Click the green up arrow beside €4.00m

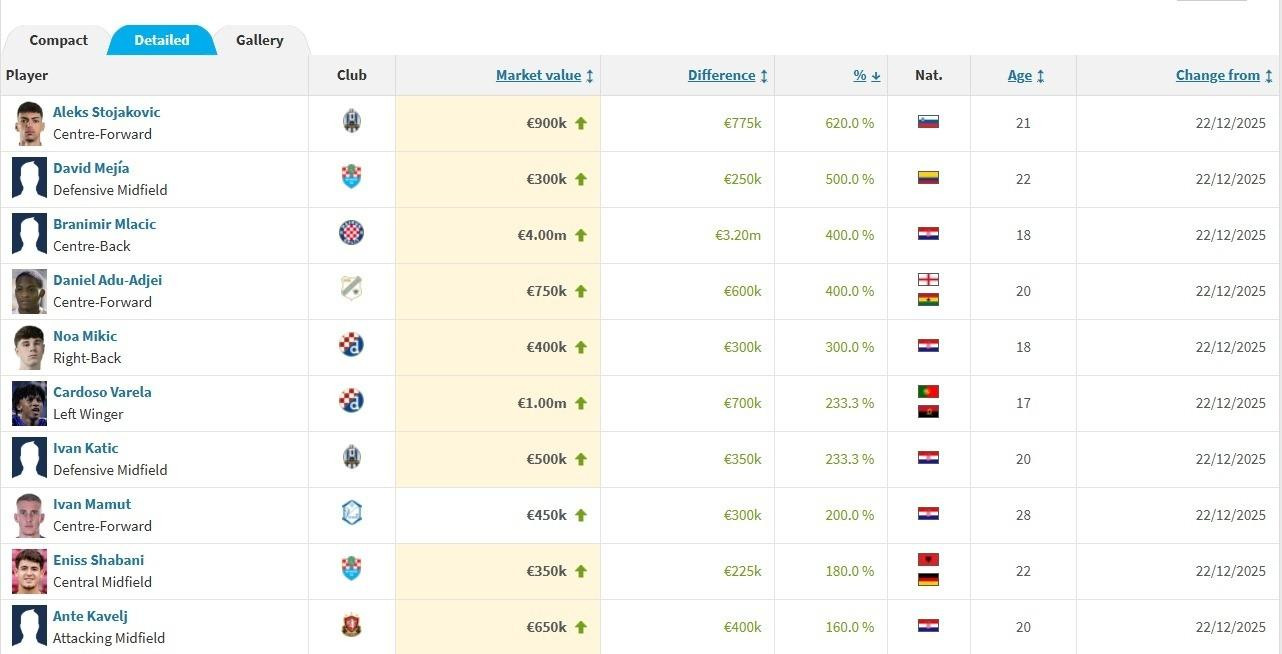581,235
